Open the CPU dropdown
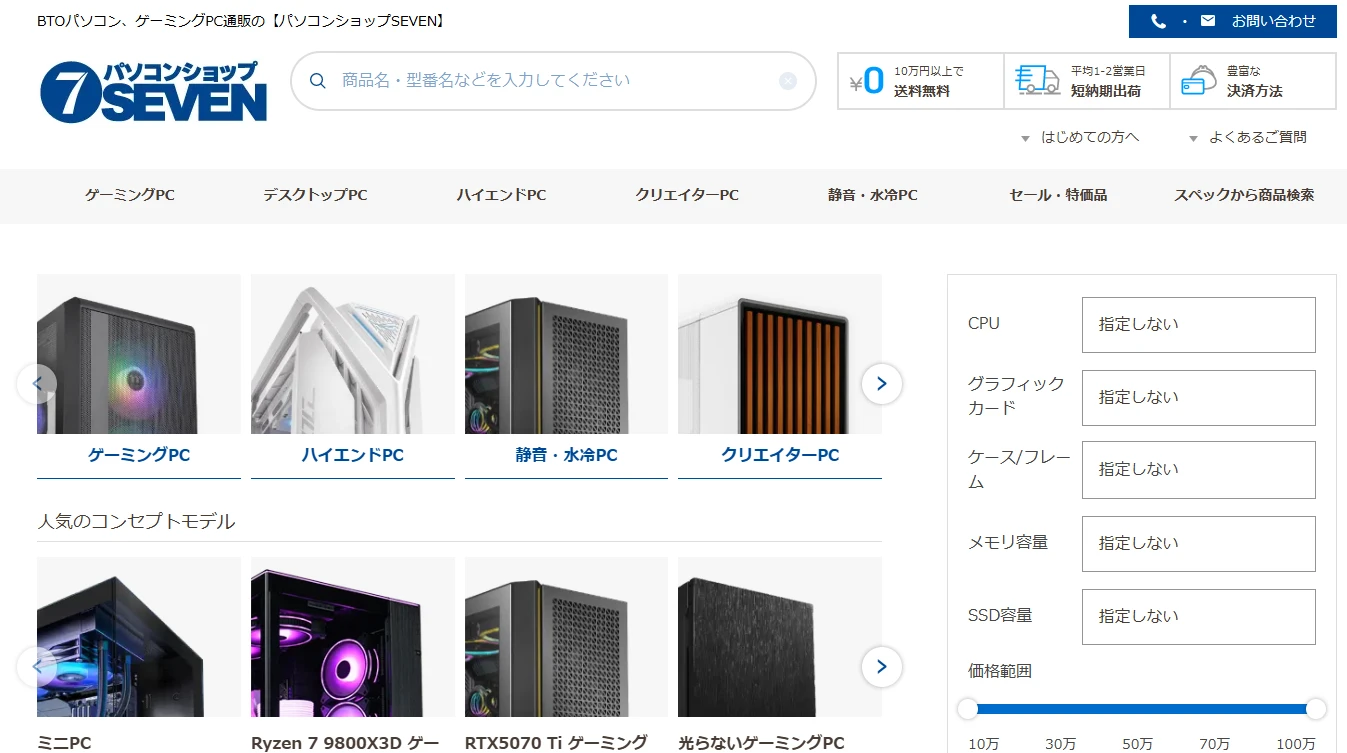Viewport: 1347px width, 753px height. (1198, 324)
